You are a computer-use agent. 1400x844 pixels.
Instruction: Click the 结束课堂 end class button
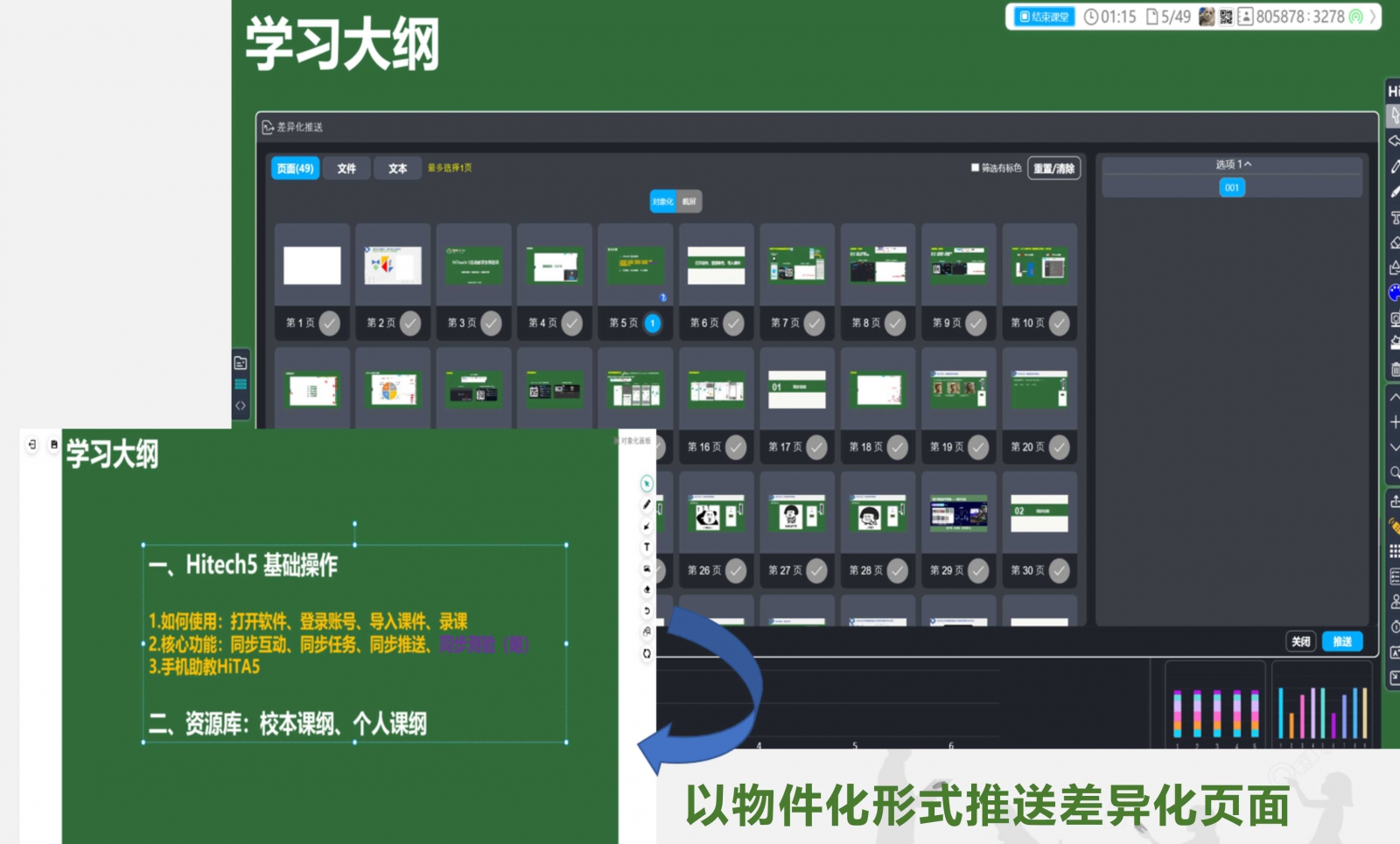1044,17
